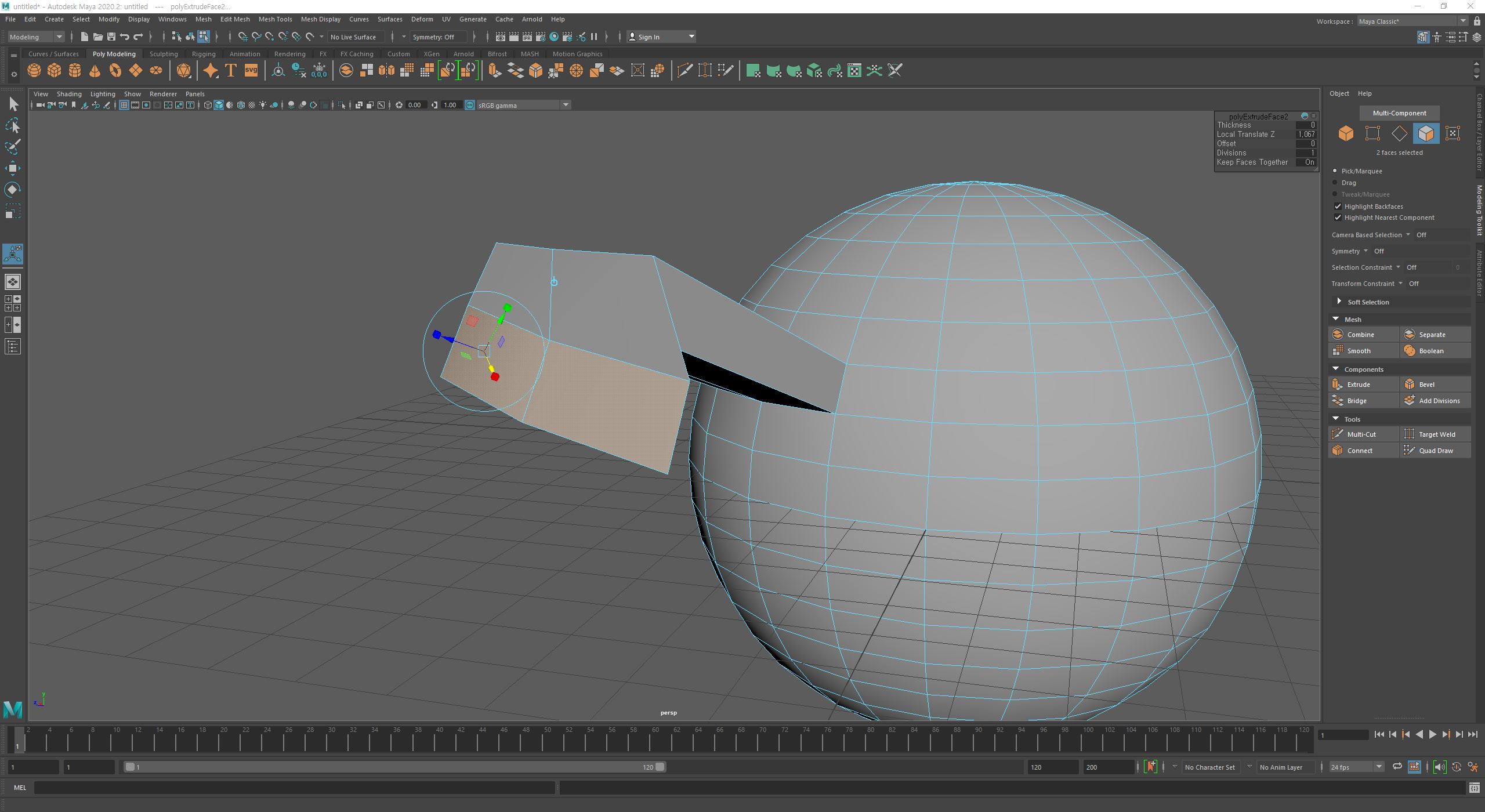The width and height of the screenshot is (1485, 812).
Task: Open the Mesh Tools menu
Action: [x=275, y=19]
